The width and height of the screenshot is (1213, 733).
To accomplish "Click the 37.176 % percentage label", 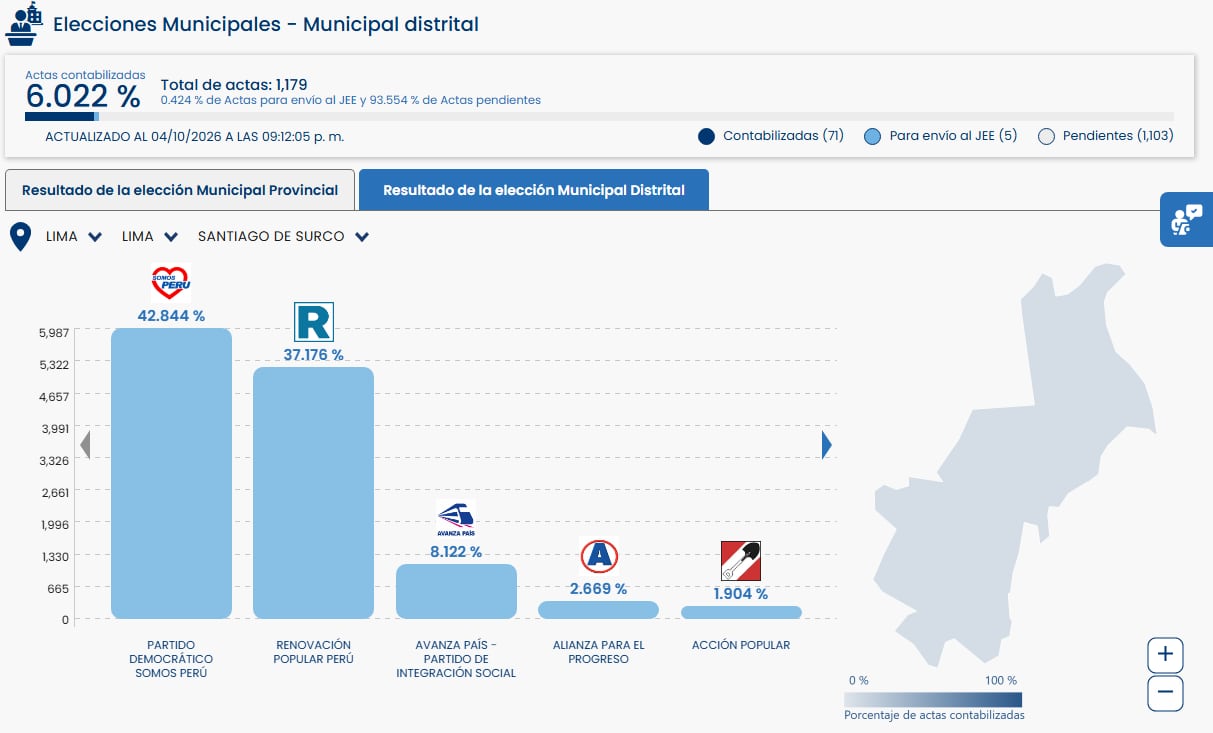I will click(x=313, y=355).
